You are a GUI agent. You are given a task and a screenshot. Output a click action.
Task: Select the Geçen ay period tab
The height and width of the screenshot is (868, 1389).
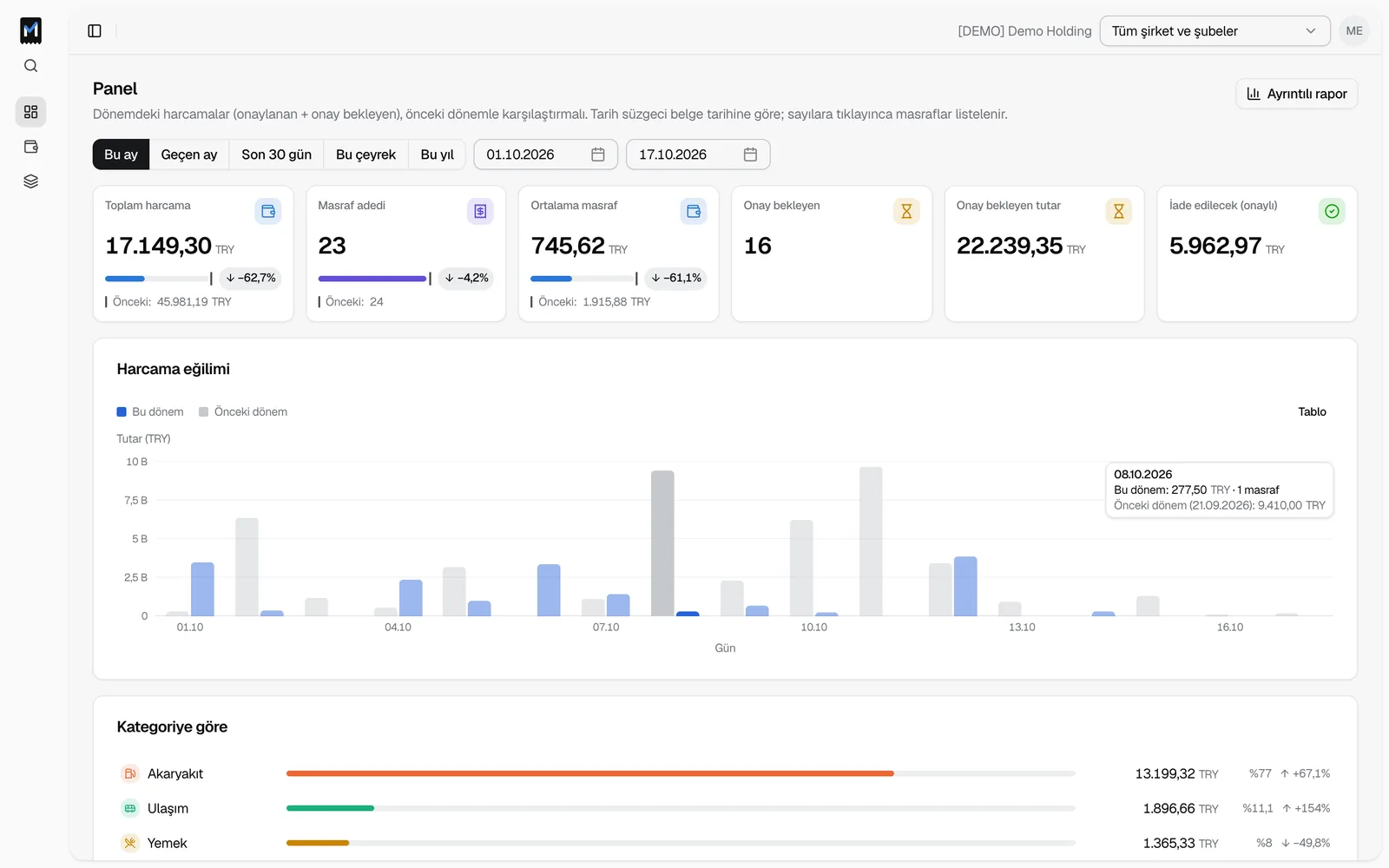(189, 155)
